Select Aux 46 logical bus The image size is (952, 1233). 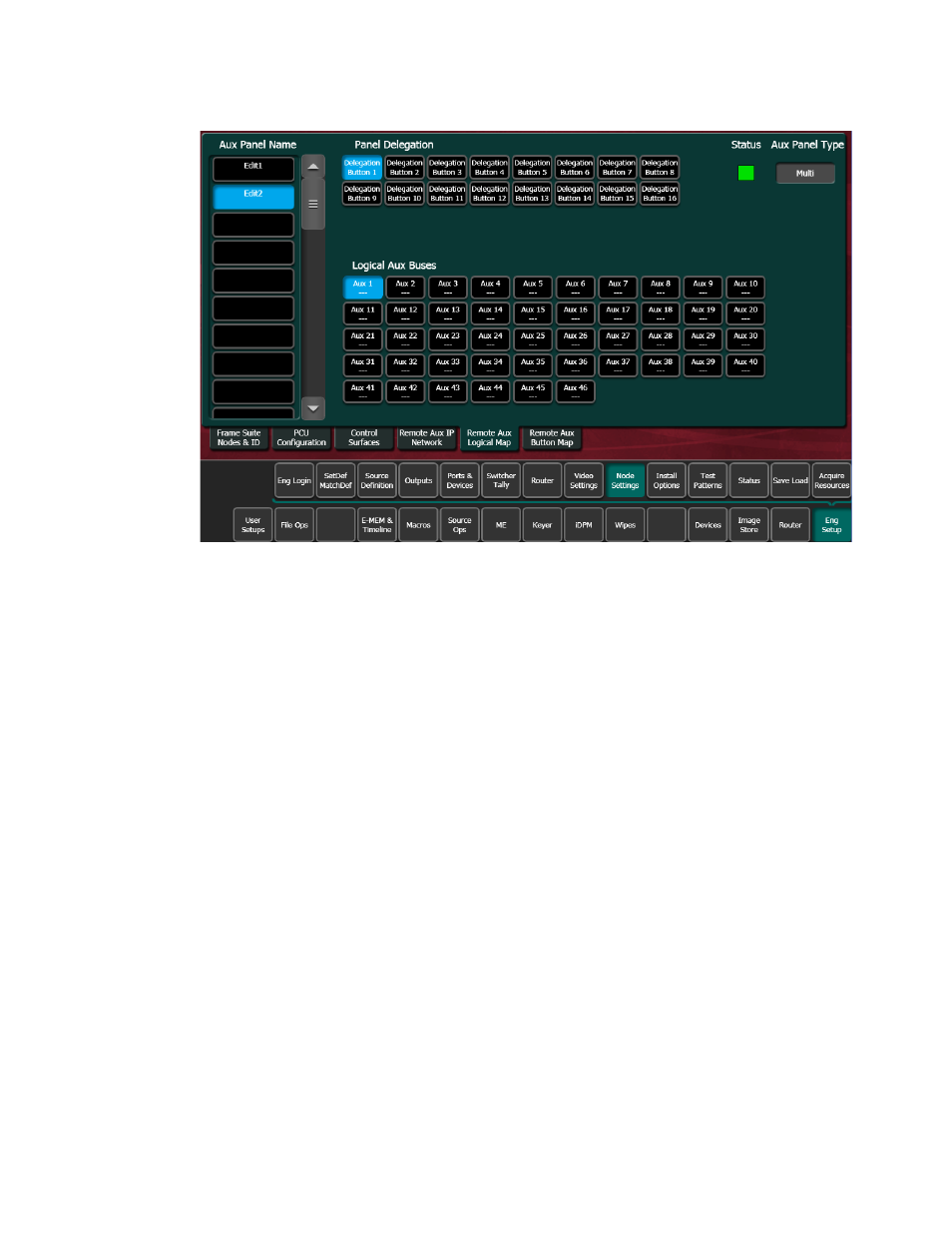575,391
